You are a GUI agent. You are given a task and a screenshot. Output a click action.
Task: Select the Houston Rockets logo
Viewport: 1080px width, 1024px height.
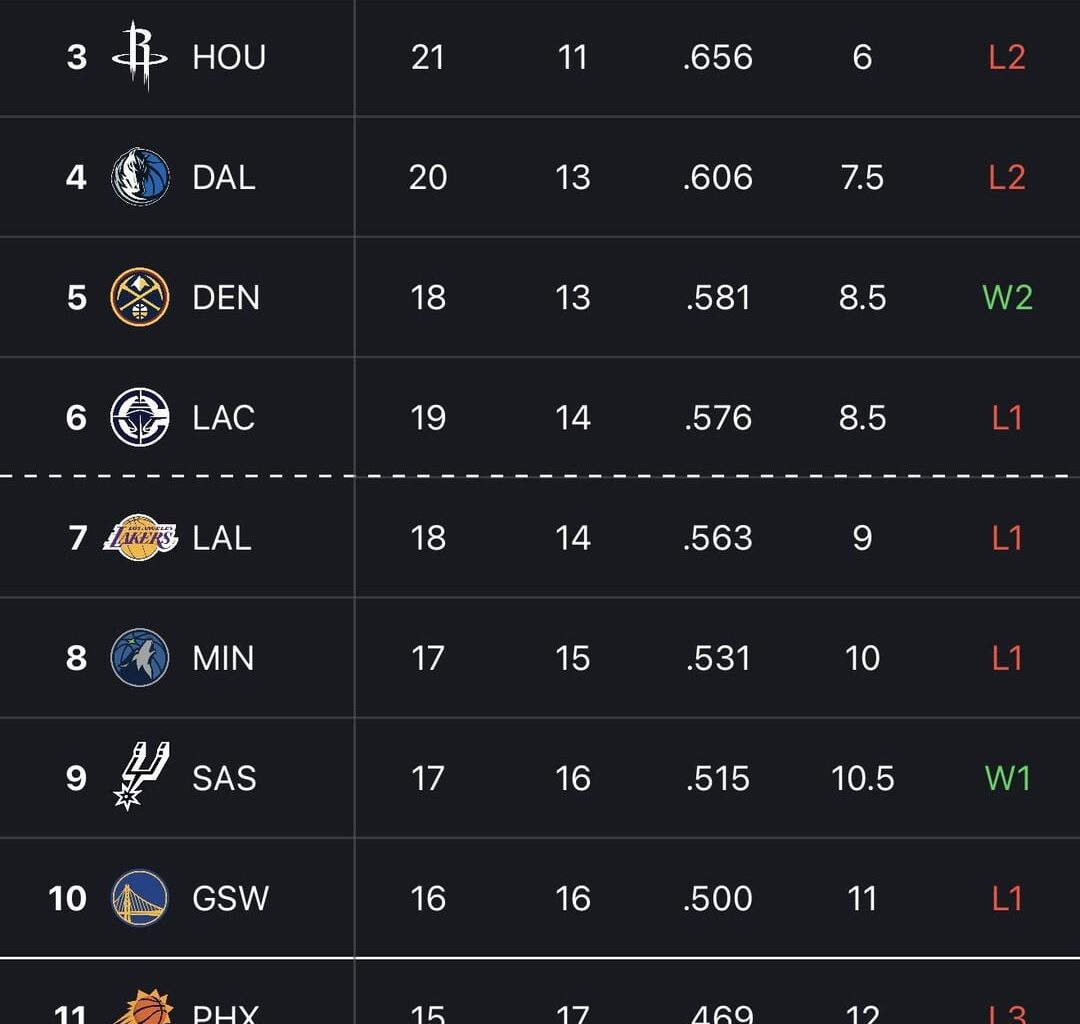[x=138, y=57]
